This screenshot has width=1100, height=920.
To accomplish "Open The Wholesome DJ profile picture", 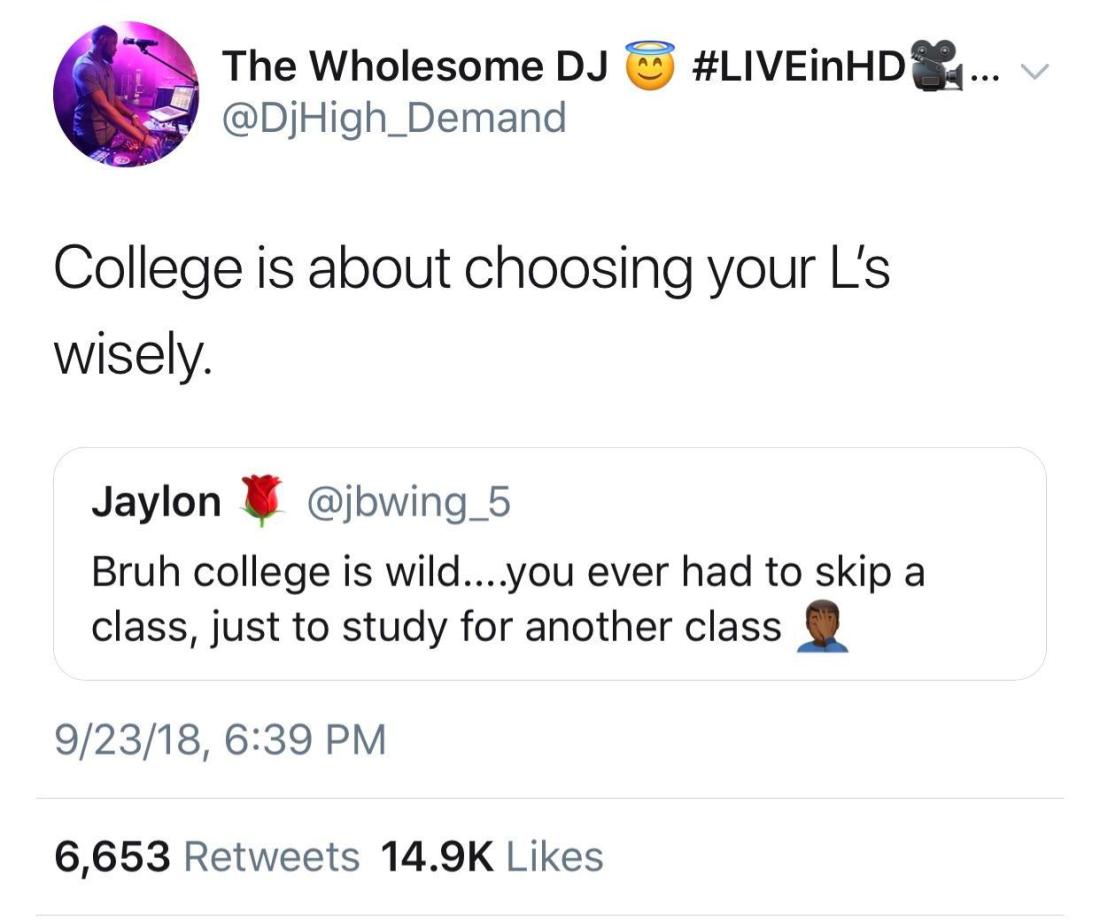I will tap(126, 94).
